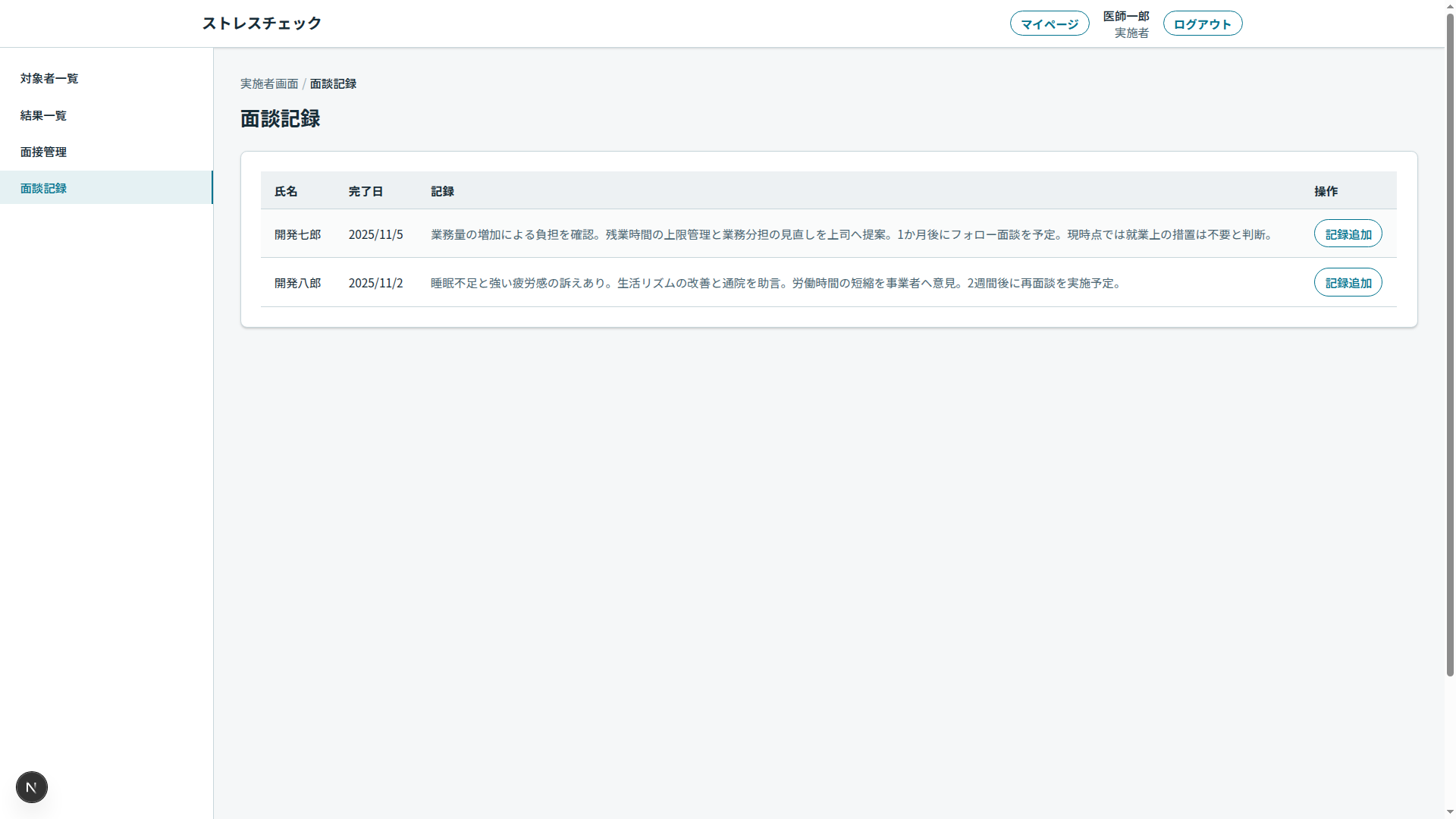Go to 結果一覧 in the sidebar
The width and height of the screenshot is (1456, 819).
(106, 115)
